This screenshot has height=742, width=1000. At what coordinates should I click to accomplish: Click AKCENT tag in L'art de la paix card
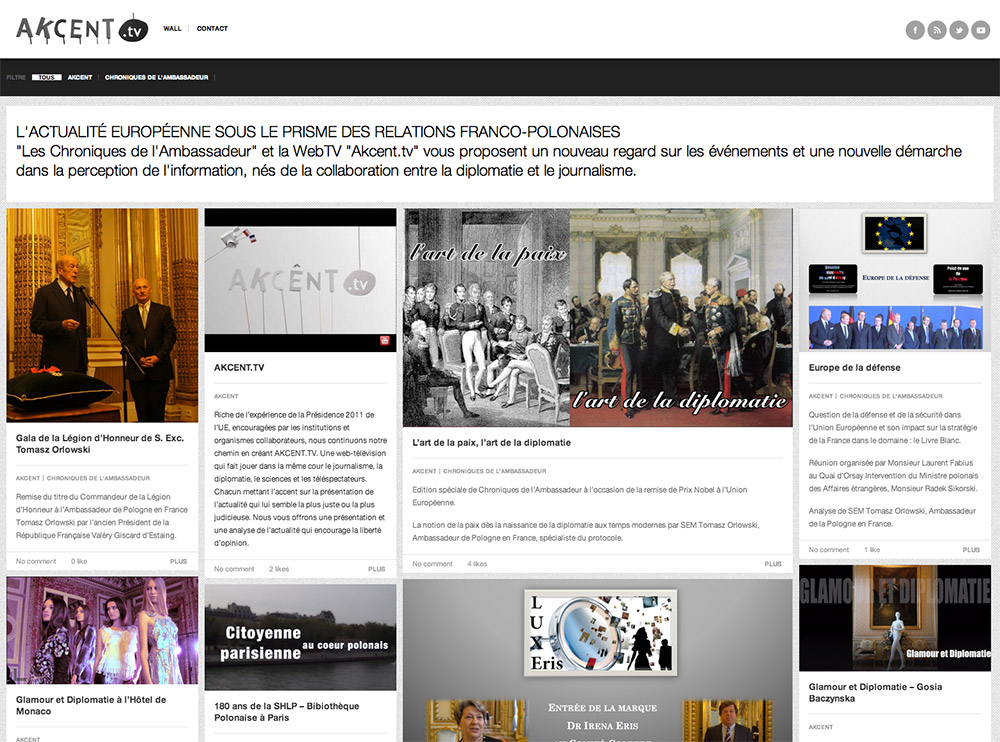(x=424, y=471)
